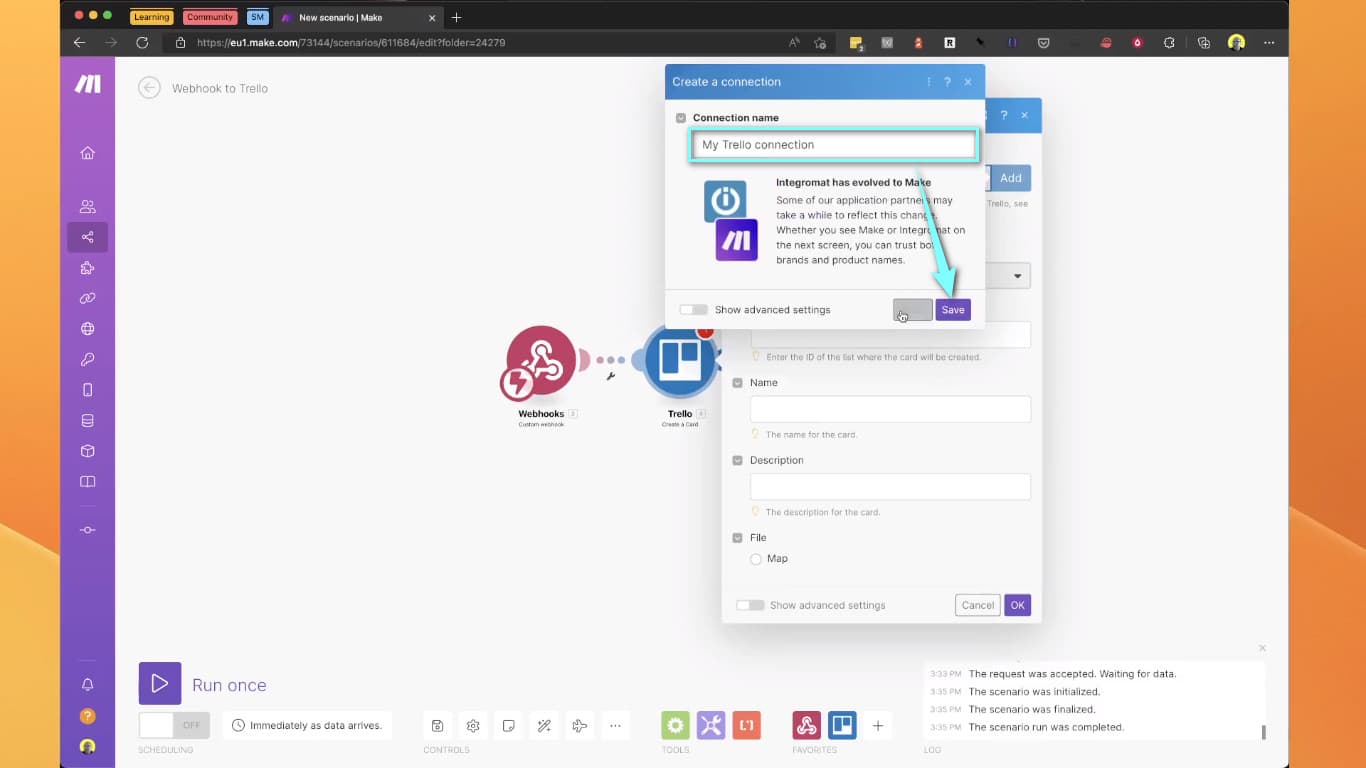Open Webhooks globe icon in sidebar
Image resolution: width=1366 pixels, height=768 pixels.
[88, 329]
